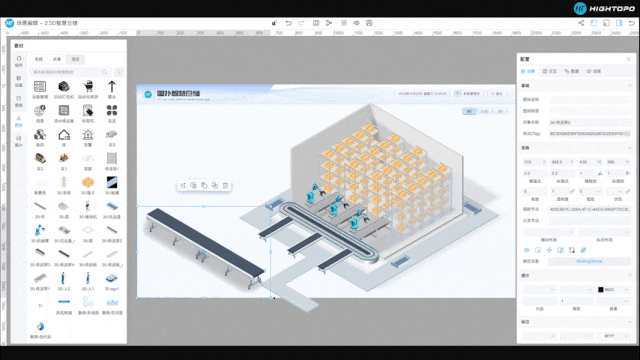Click the blue bound device link button
This screenshot has width=640, height=360.
pyautogui.click(x=589, y=261)
